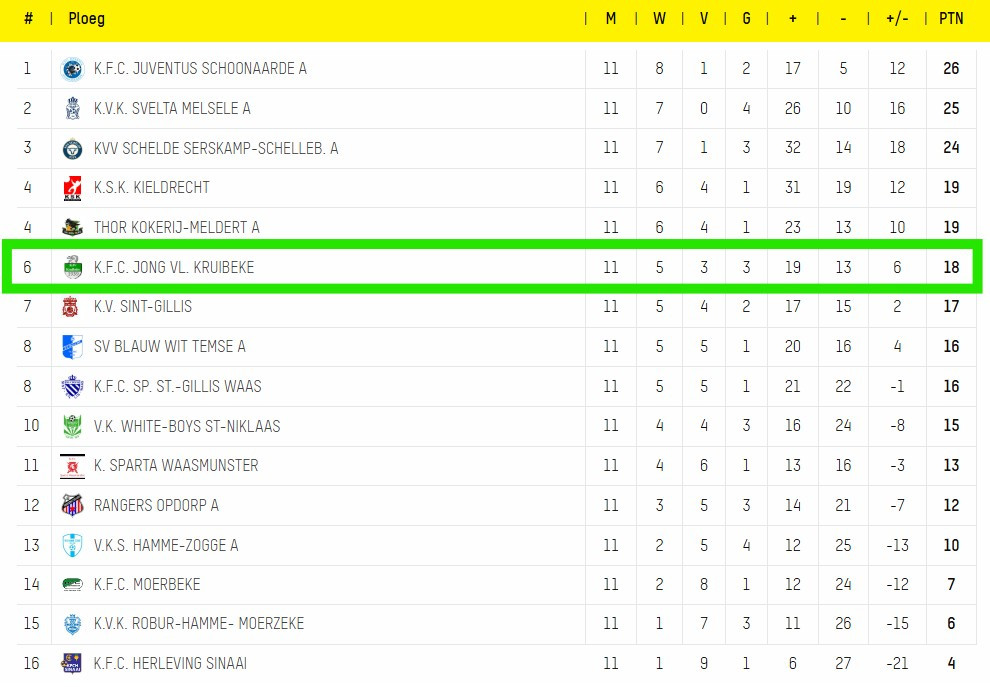Open the V.K.S. Hamme-Zogge A team link
Image resolution: width=990 pixels, height=687 pixels.
[165, 545]
